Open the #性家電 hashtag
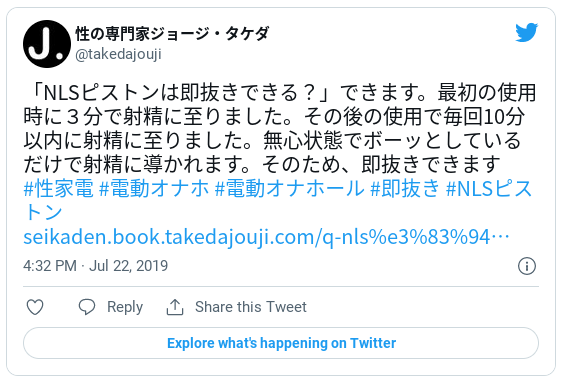564x382 pixels. click(59, 188)
